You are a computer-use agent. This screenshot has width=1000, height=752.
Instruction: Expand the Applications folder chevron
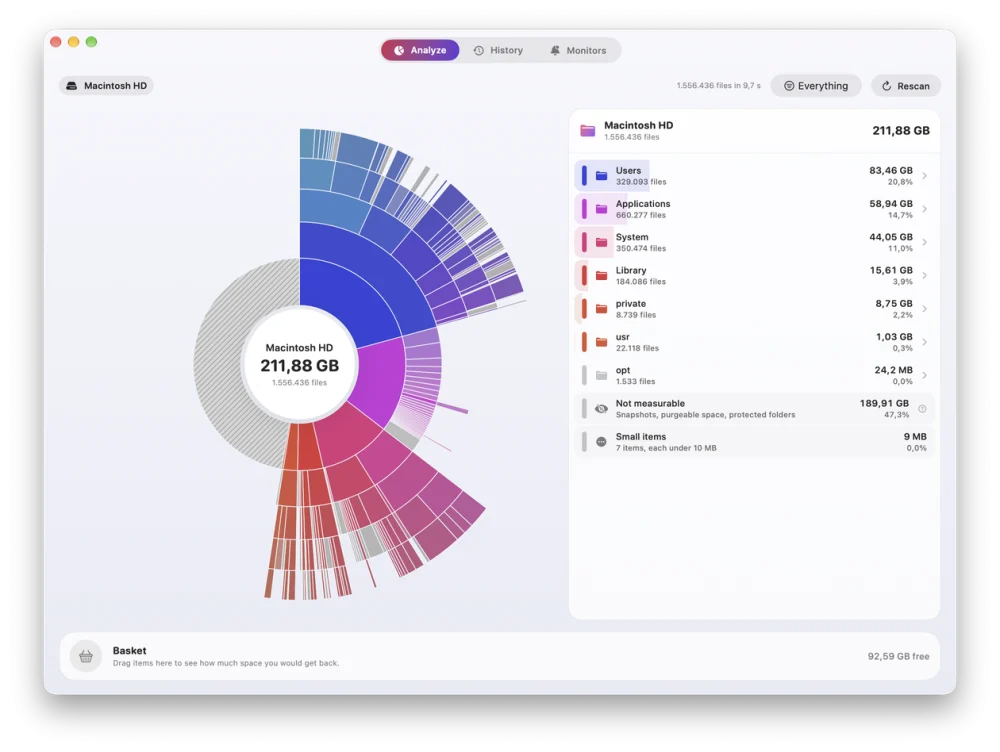pos(925,209)
